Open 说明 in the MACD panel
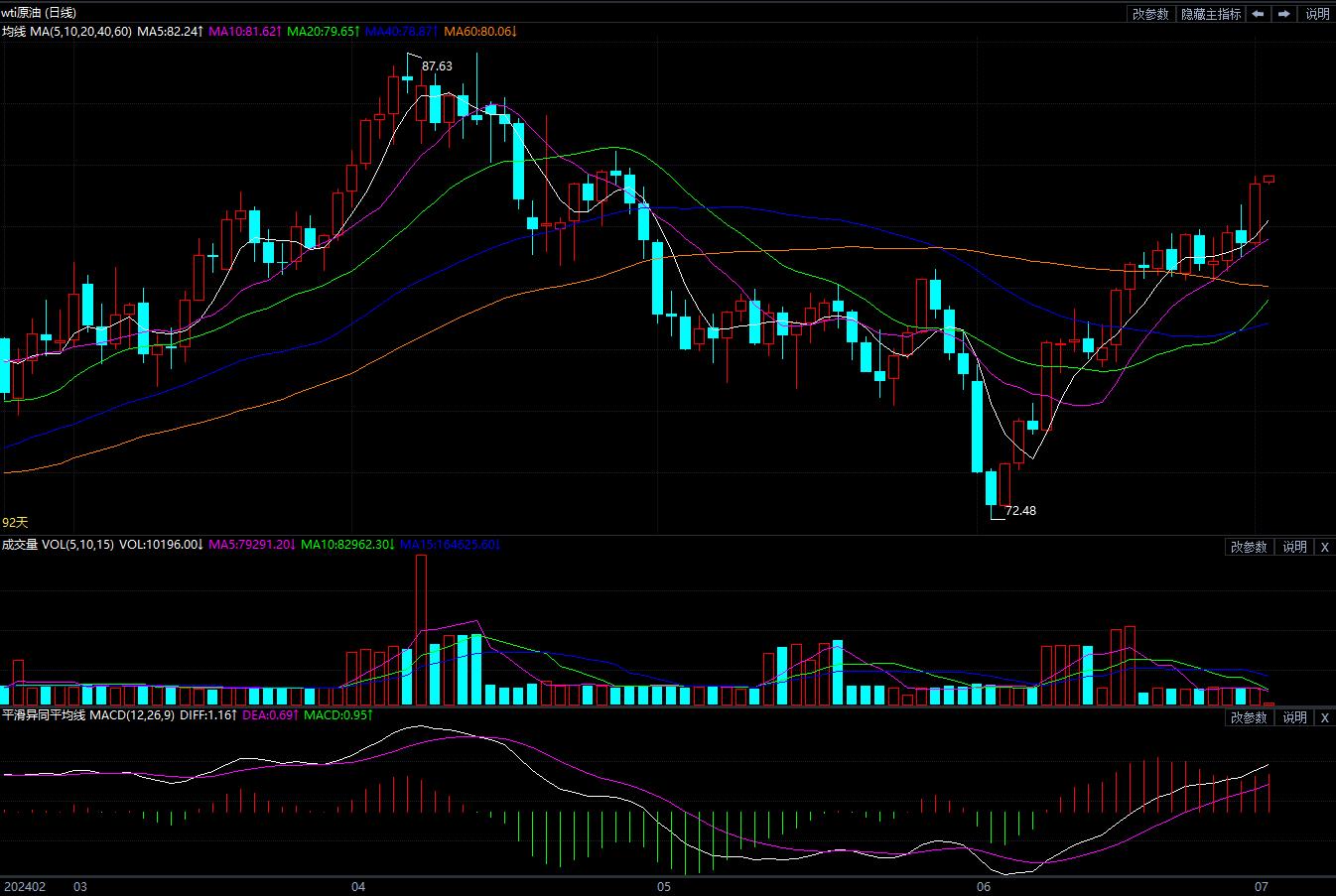Viewport: 1336px width, 896px height. point(1294,717)
